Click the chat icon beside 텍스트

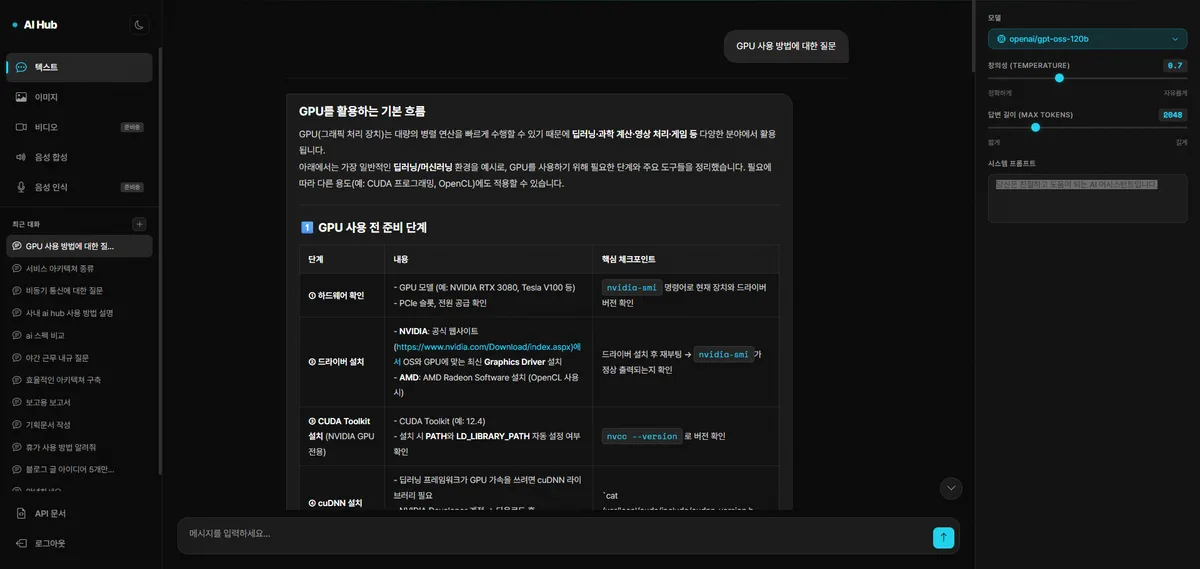point(21,67)
